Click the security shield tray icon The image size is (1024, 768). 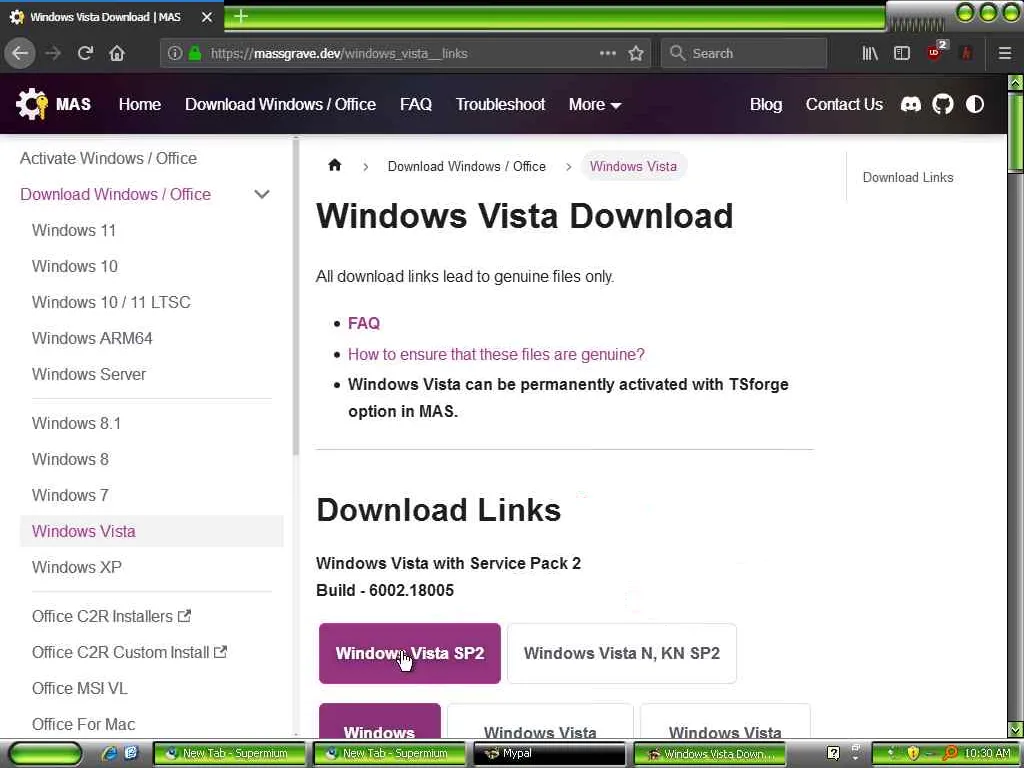(913, 753)
